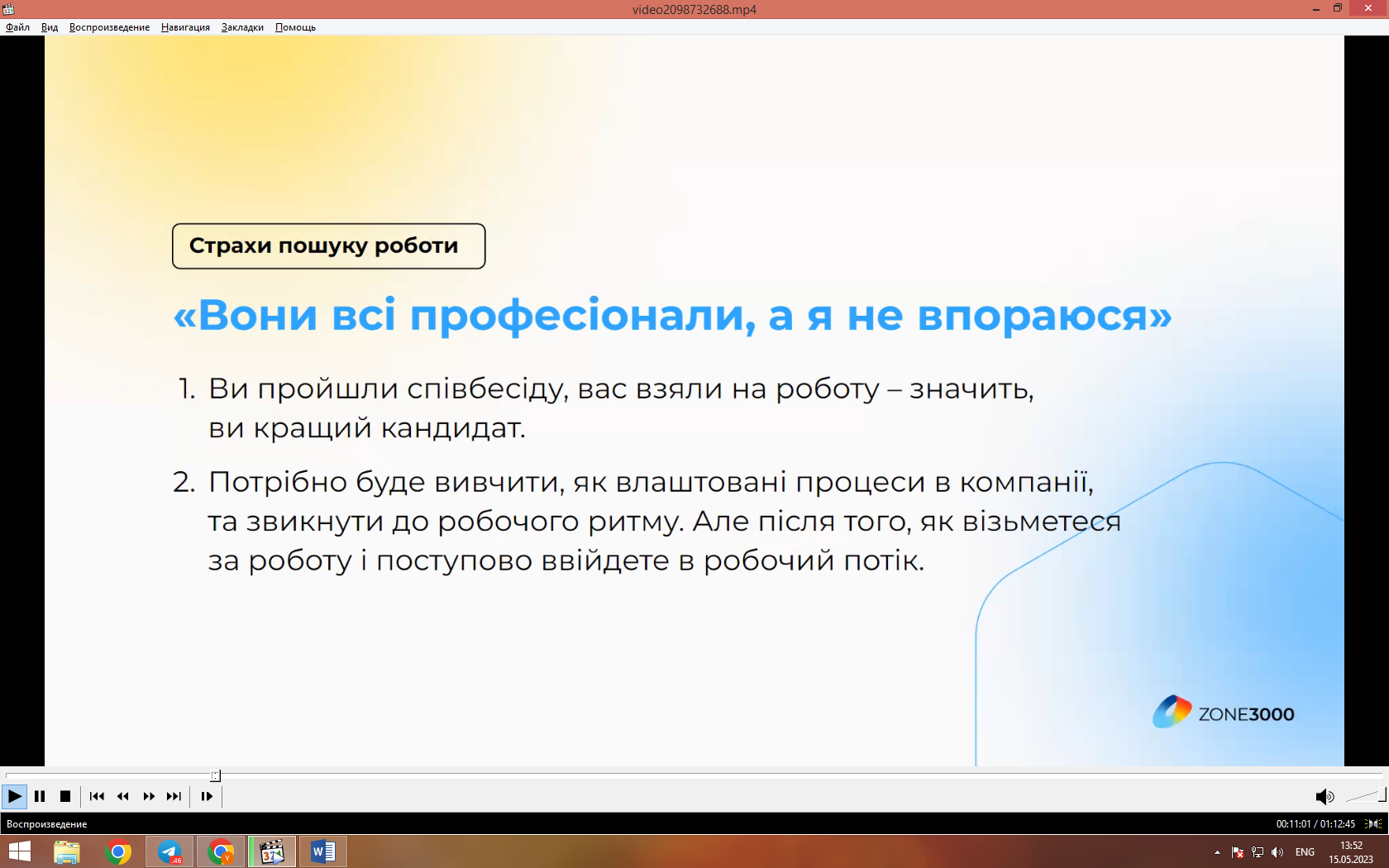The image size is (1389, 868).
Task: Restore down the media player window
Action: 1338,9
